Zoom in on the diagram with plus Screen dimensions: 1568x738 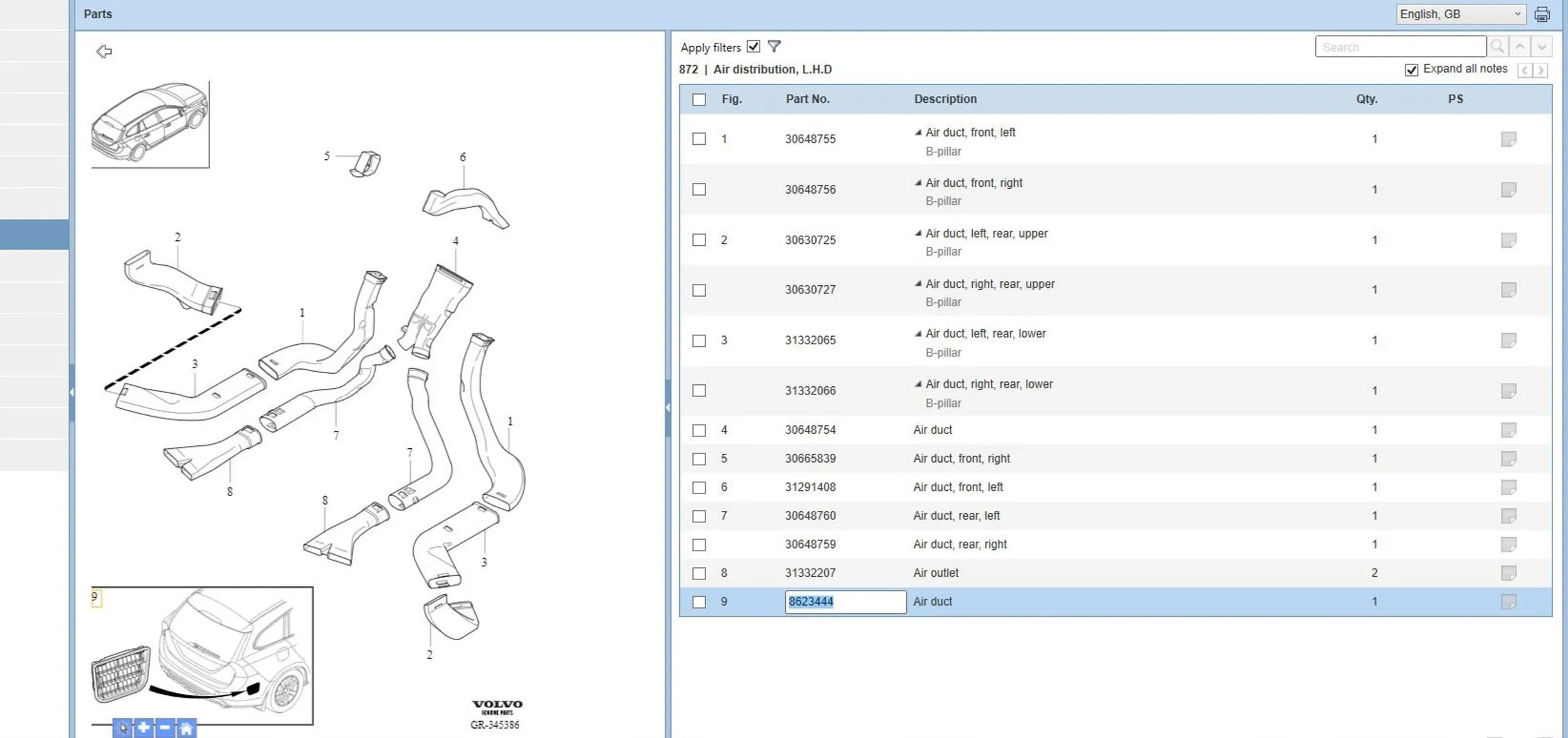(x=144, y=727)
